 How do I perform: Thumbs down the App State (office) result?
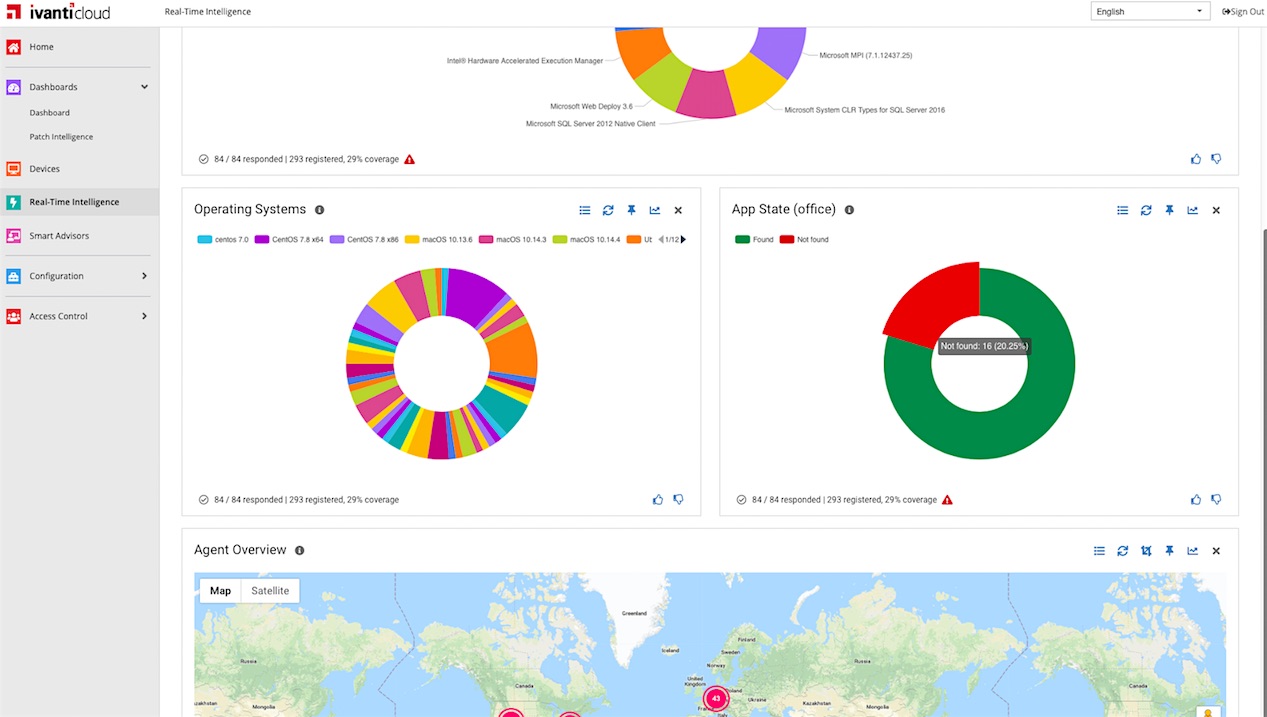coord(1216,499)
